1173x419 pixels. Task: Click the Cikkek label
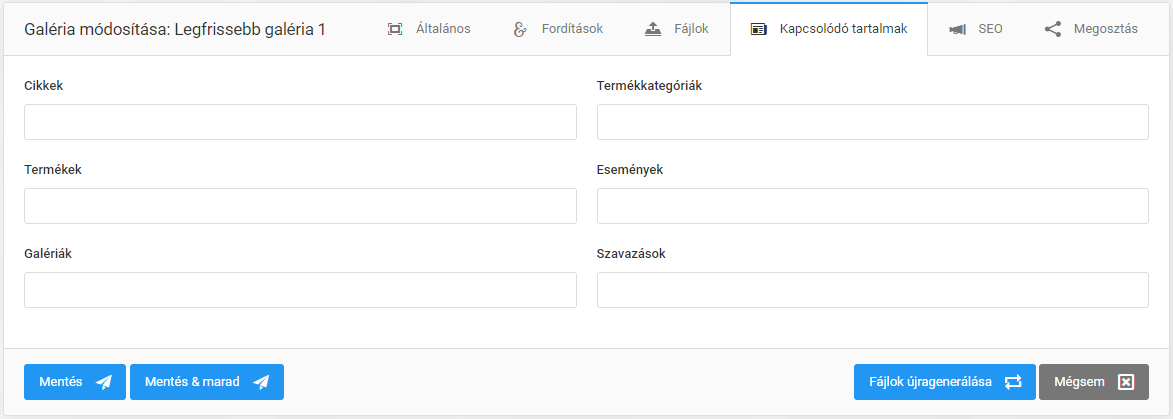(x=43, y=86)
